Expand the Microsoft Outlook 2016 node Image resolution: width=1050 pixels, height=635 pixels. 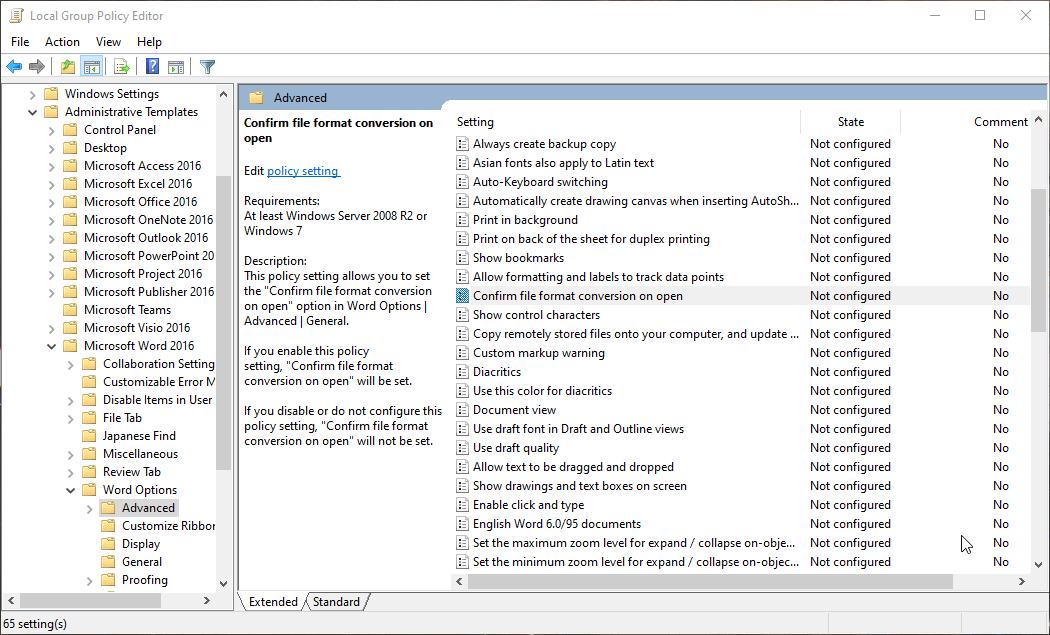(52, 238)
